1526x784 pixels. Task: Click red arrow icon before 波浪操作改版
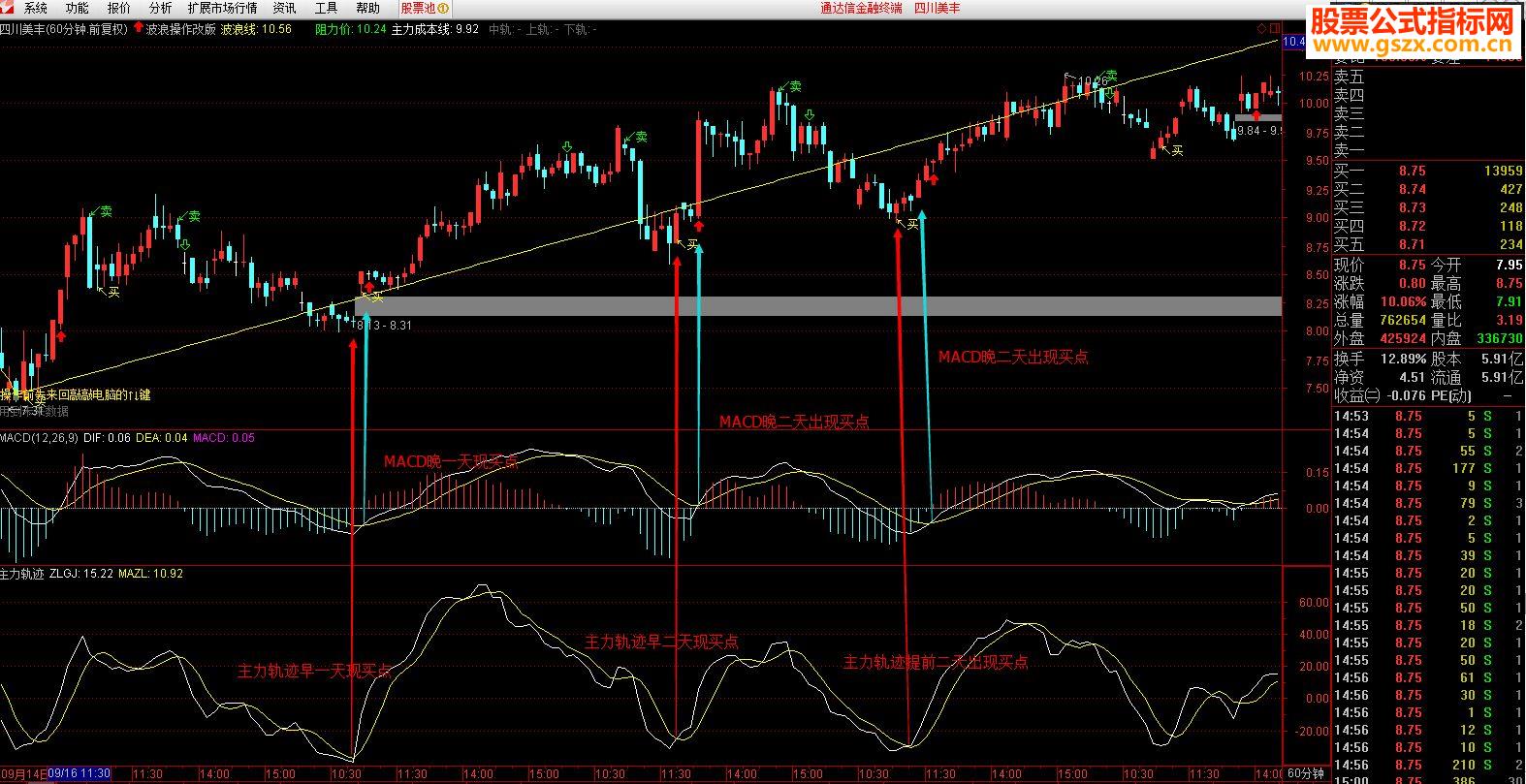(138, 28)
